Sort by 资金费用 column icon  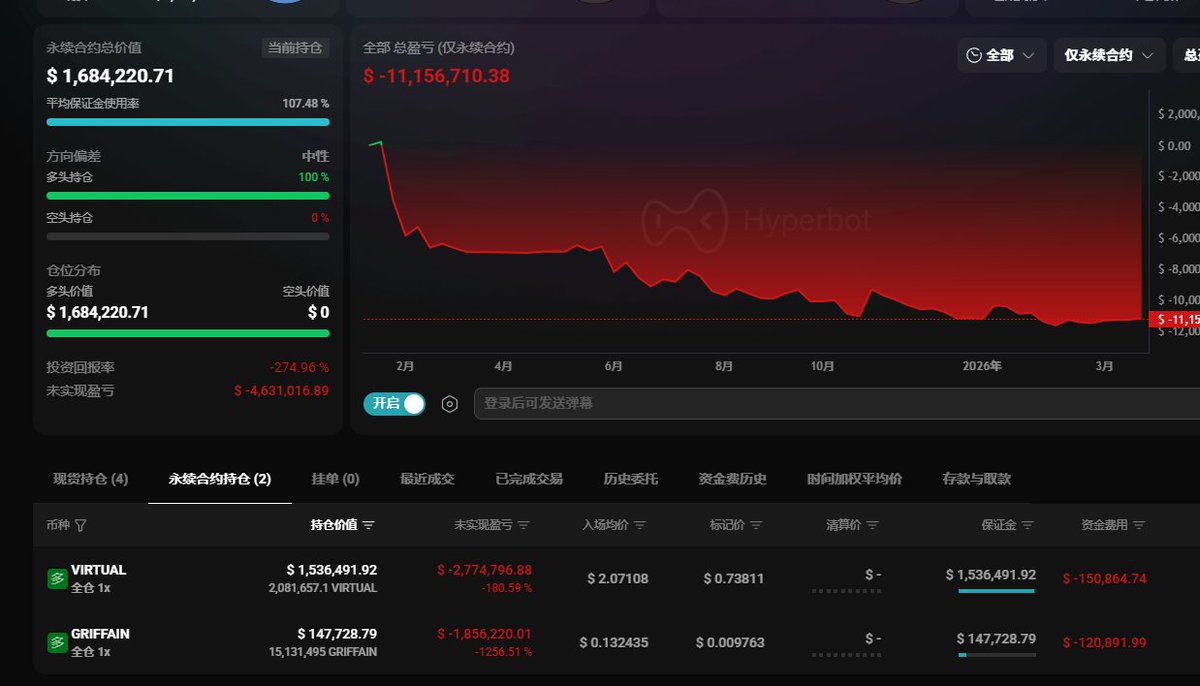pyautogui.click(x=1139, y=525)
